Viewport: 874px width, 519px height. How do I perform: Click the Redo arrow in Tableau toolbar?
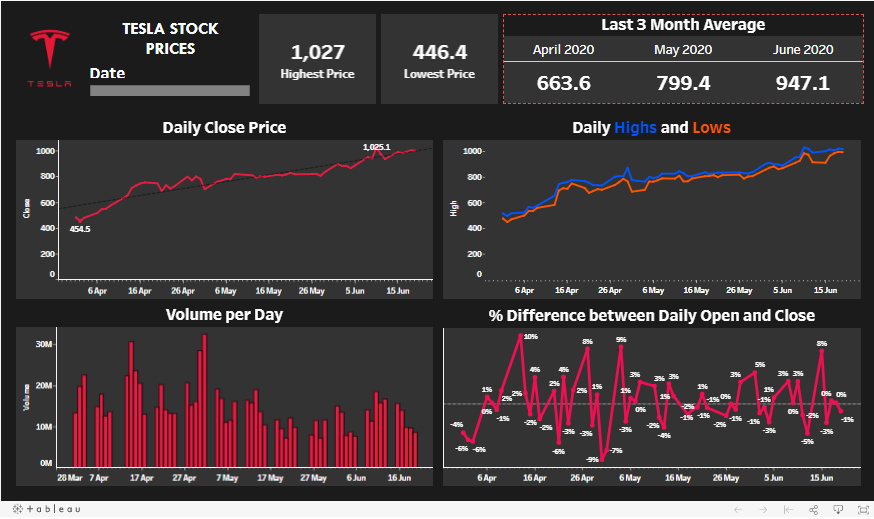pyautogui.click(x=763, y=510)
